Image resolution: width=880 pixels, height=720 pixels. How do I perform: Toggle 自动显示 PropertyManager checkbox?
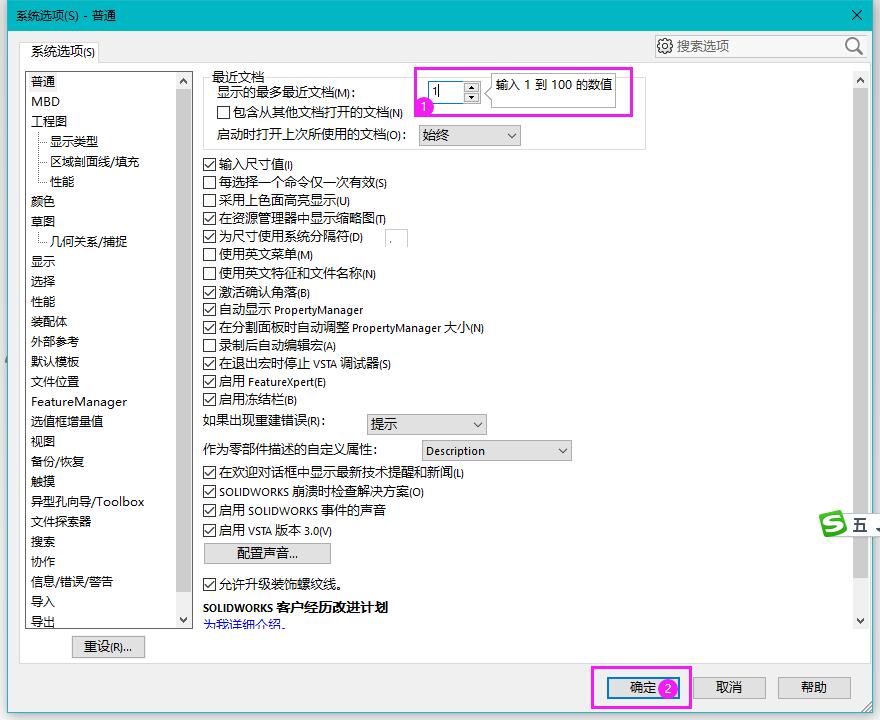tap(209, 310)
